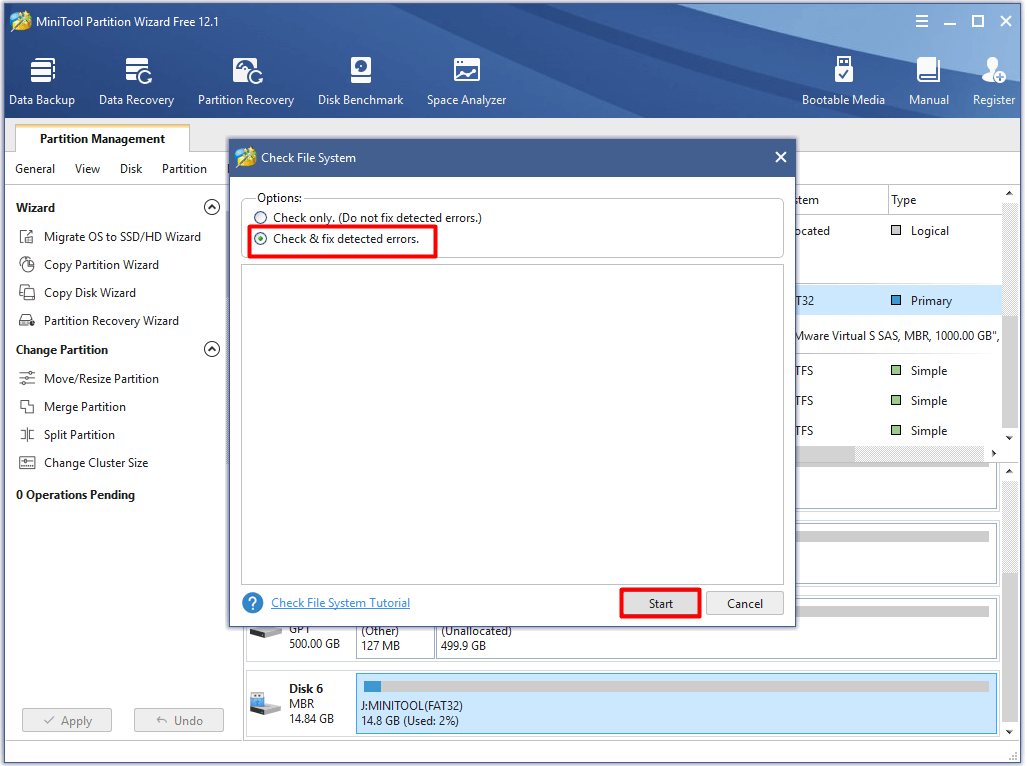Click Check File System dialog logo icon

[x=246, y=157]
